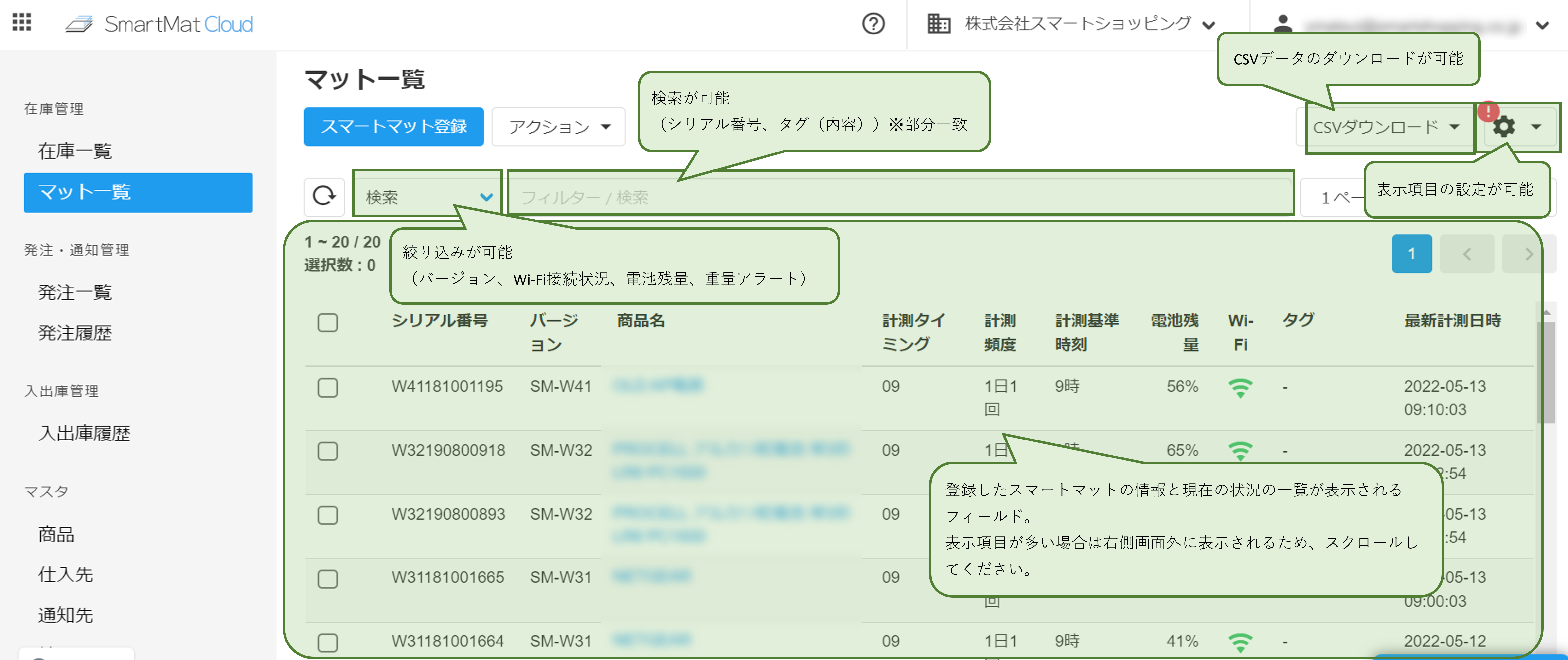
Task: Check the box for W41181001195
Action: (x=327, y=388)
